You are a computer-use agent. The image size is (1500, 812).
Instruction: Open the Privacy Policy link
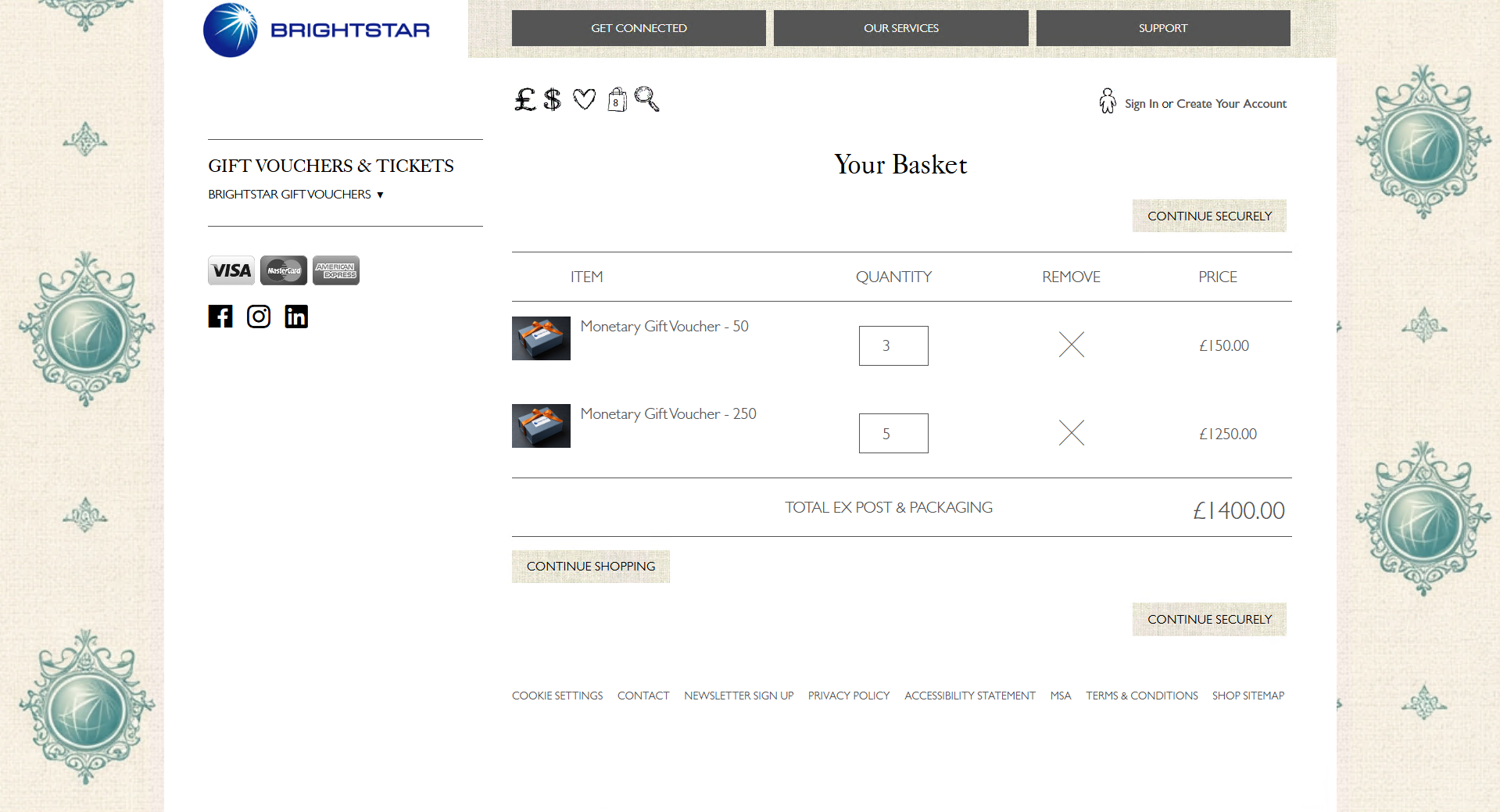[x=848, y=695]
